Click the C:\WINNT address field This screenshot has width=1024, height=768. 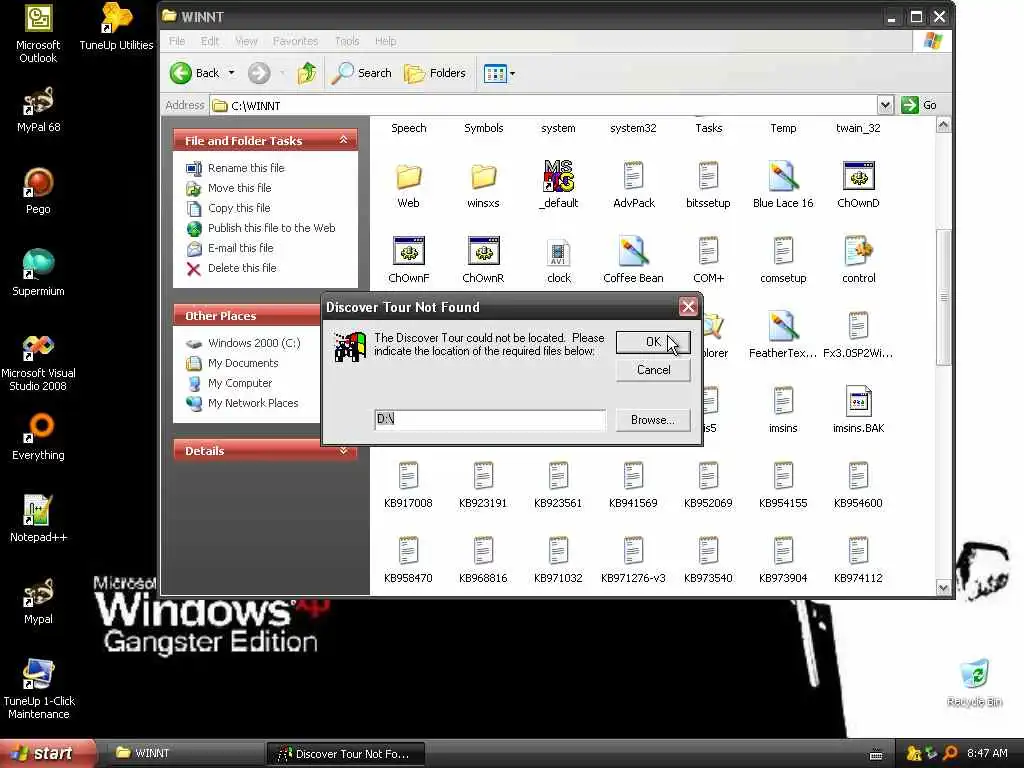(x=543, y=105)
